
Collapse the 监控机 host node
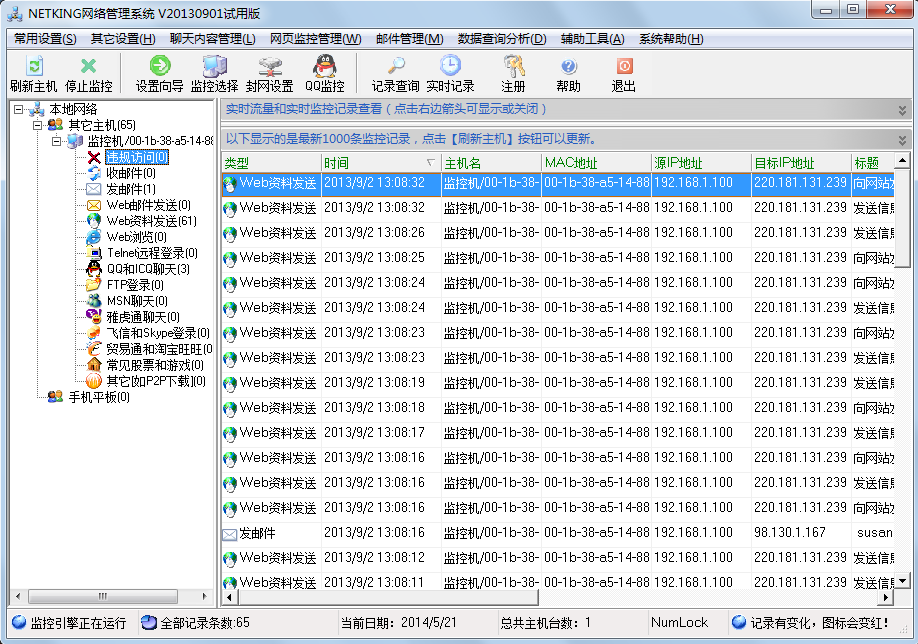pyautogui.click(x=56, y=141)
